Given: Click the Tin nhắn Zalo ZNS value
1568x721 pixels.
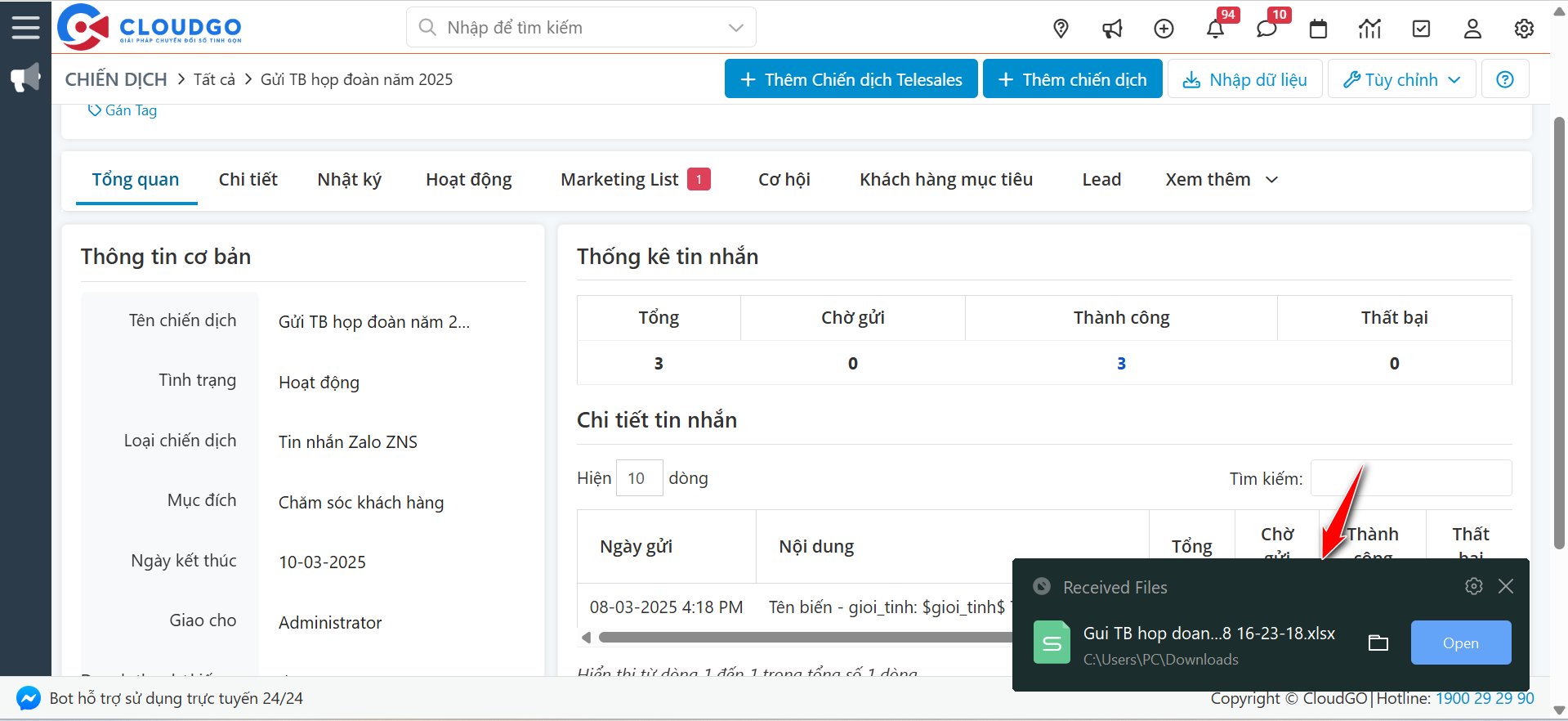Looking at the screenshot, I should [x=348, y=442].
